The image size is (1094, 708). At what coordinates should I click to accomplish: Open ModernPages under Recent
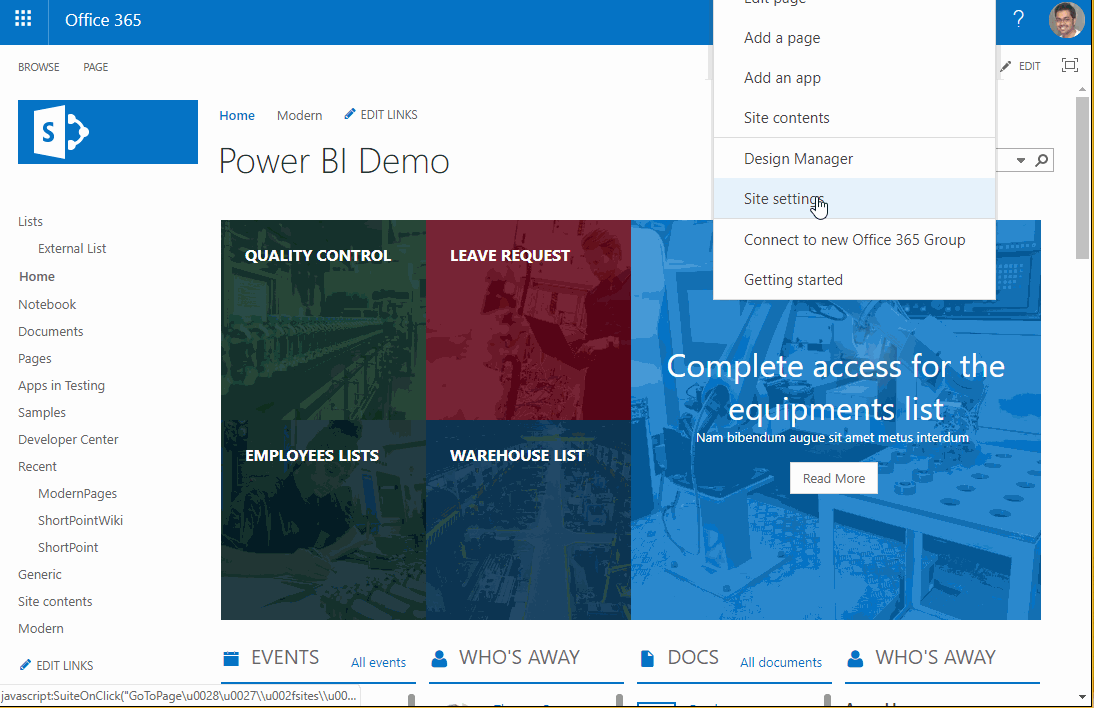[77, 493]
